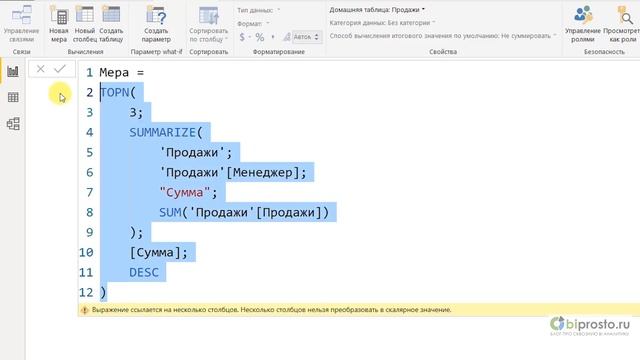Open Manage roles (Управление ролями)
Image resolution: width=640 pixels, height=360 pixels.
(582, 24)
